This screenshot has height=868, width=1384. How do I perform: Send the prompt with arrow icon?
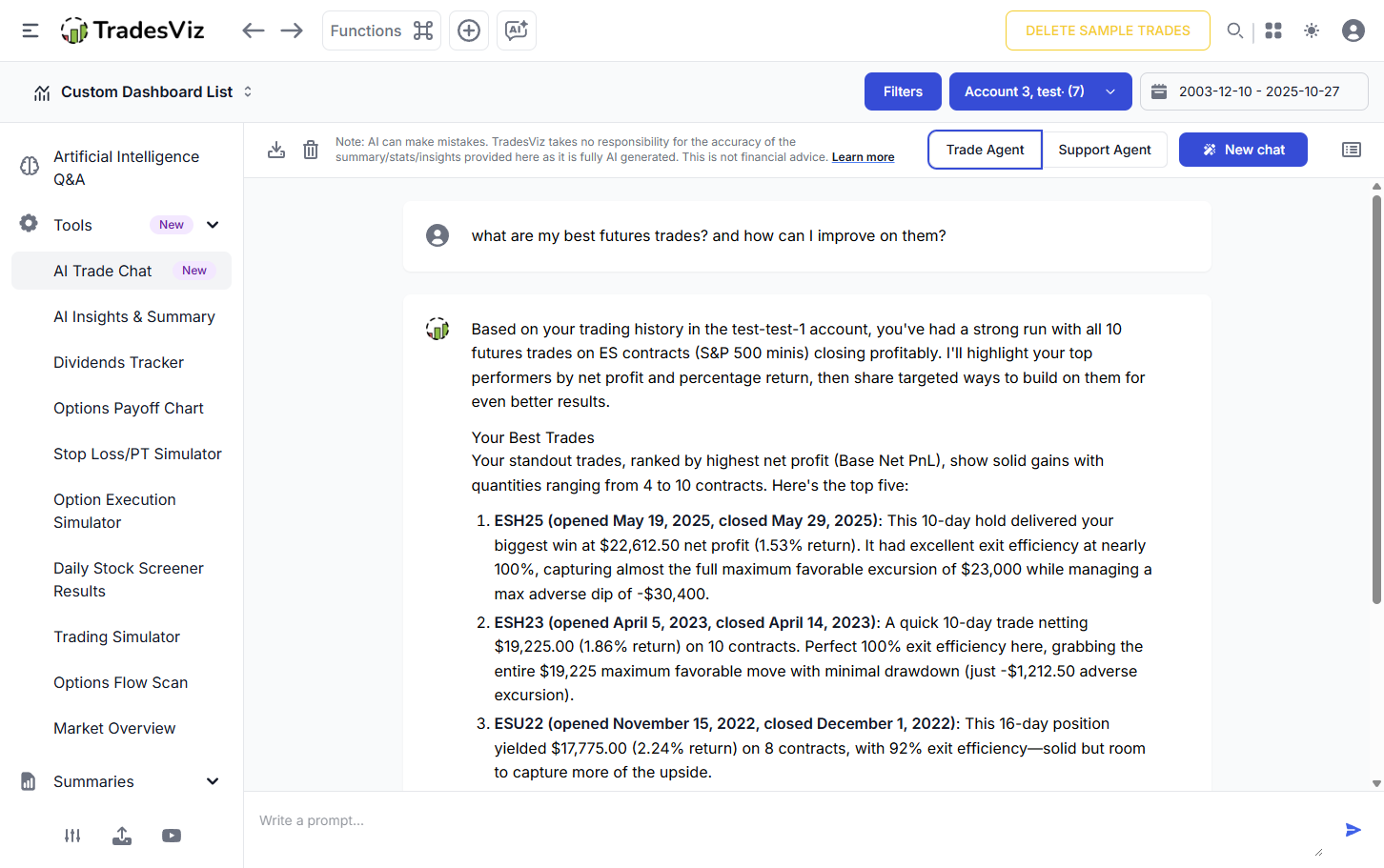(1353, 830)
